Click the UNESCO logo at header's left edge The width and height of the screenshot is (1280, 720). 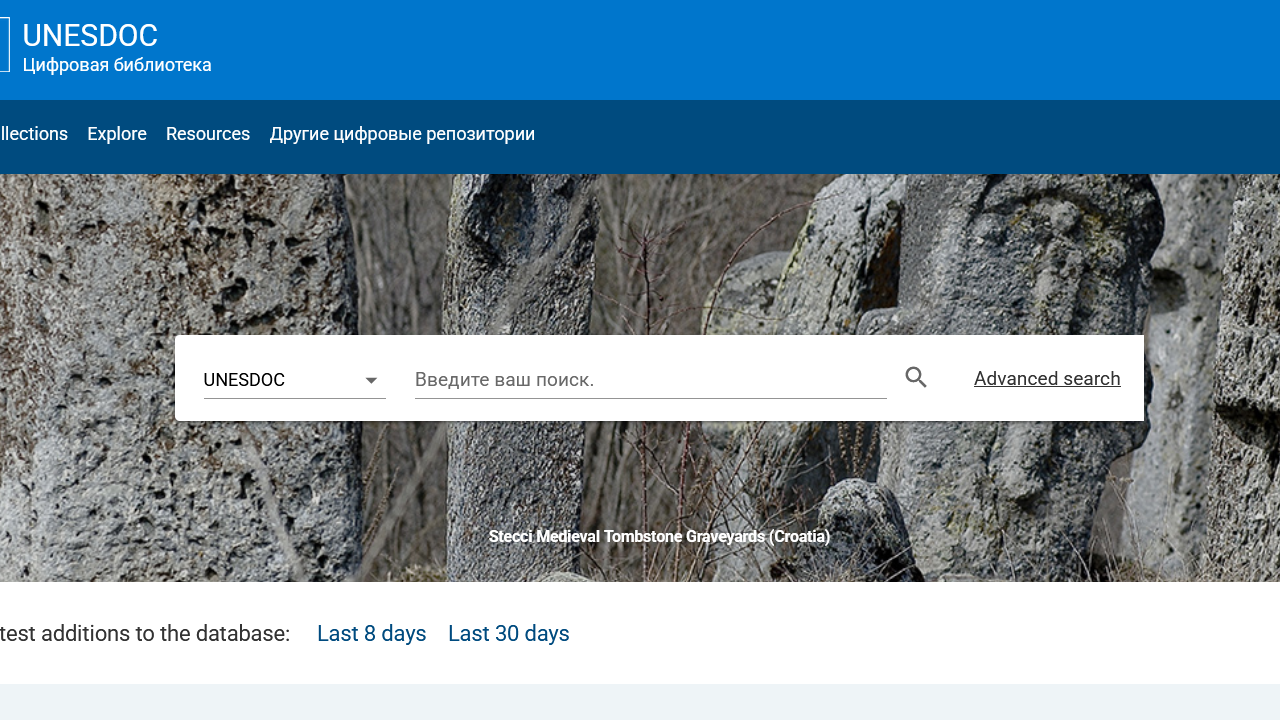coord(4,46)
